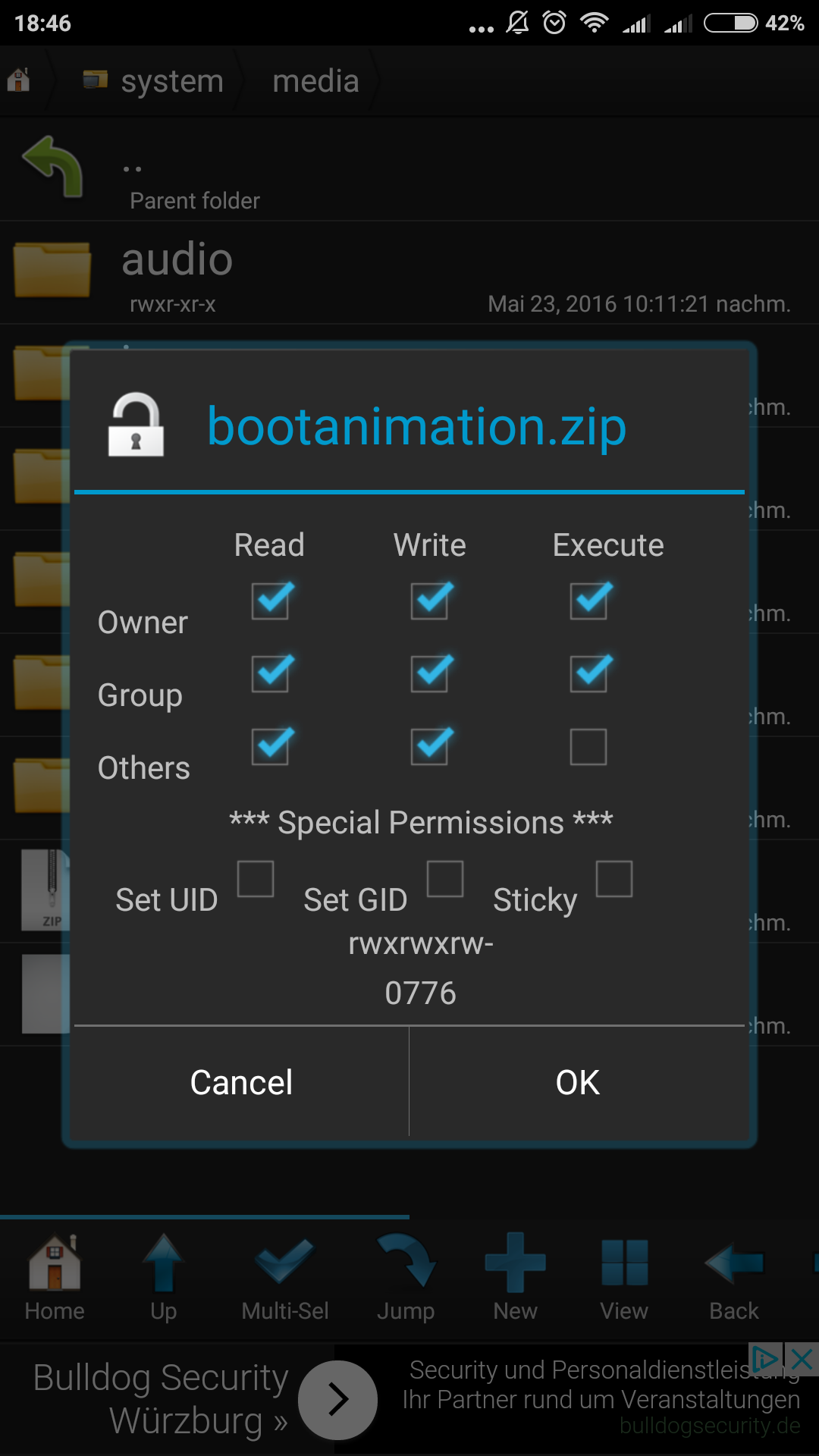819x1456 pixels.
Task: Tap the ad's round chevron button
Action: 338,1400
